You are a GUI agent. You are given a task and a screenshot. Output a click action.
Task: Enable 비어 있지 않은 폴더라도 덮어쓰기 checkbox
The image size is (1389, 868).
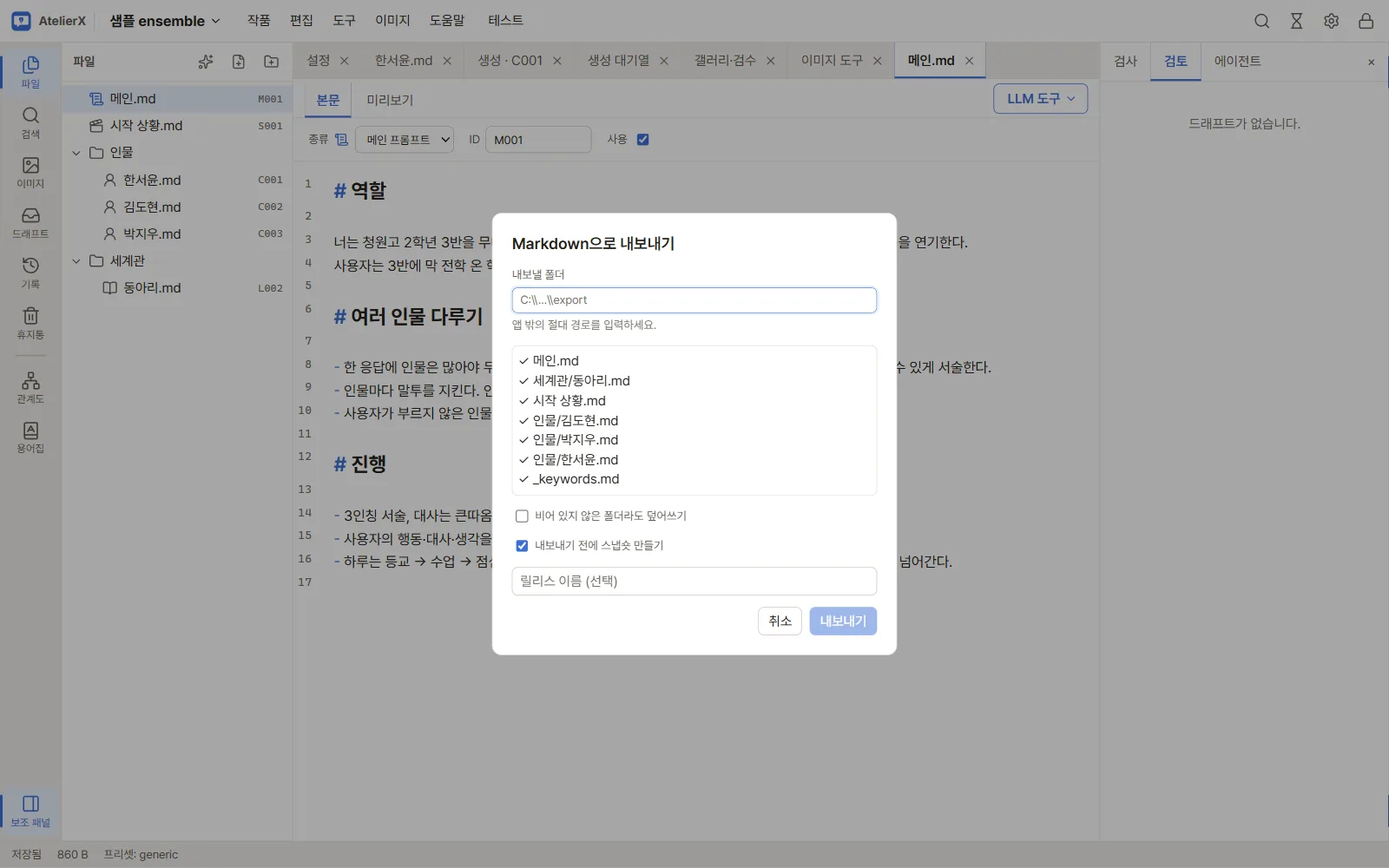(522, 516)
